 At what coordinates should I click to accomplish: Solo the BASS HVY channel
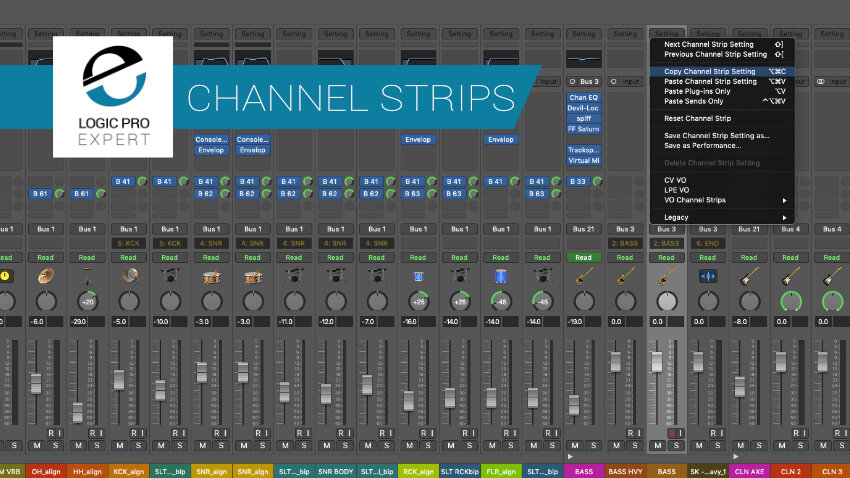[x=635, y=445]
